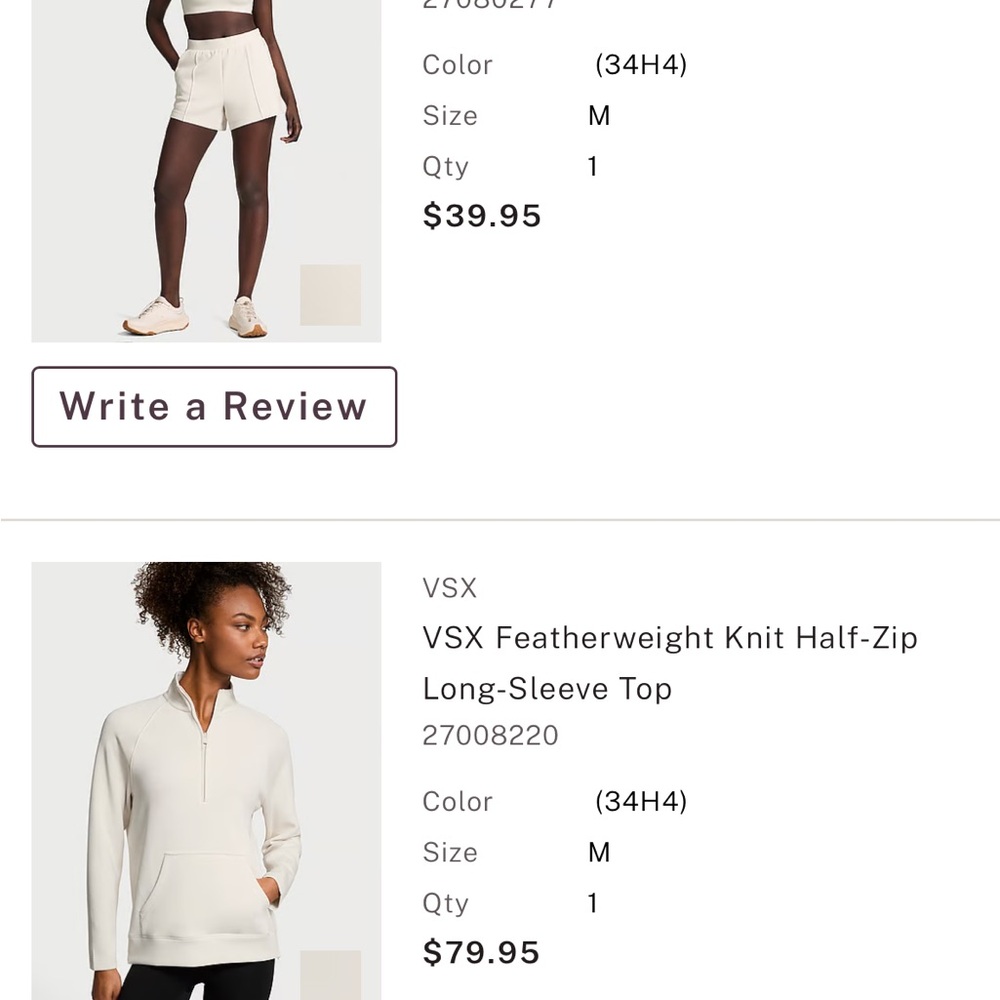Click the Write a Review button
This screenshot has width=1000, height=1000.
click(x=214, y=406)
